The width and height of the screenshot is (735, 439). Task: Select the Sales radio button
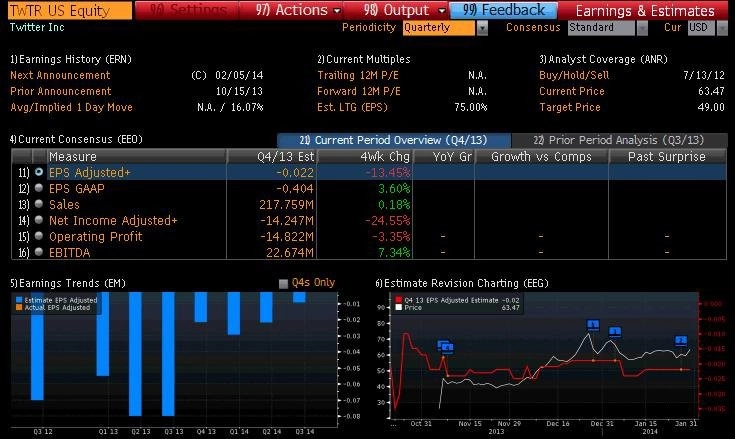(39, 204)
